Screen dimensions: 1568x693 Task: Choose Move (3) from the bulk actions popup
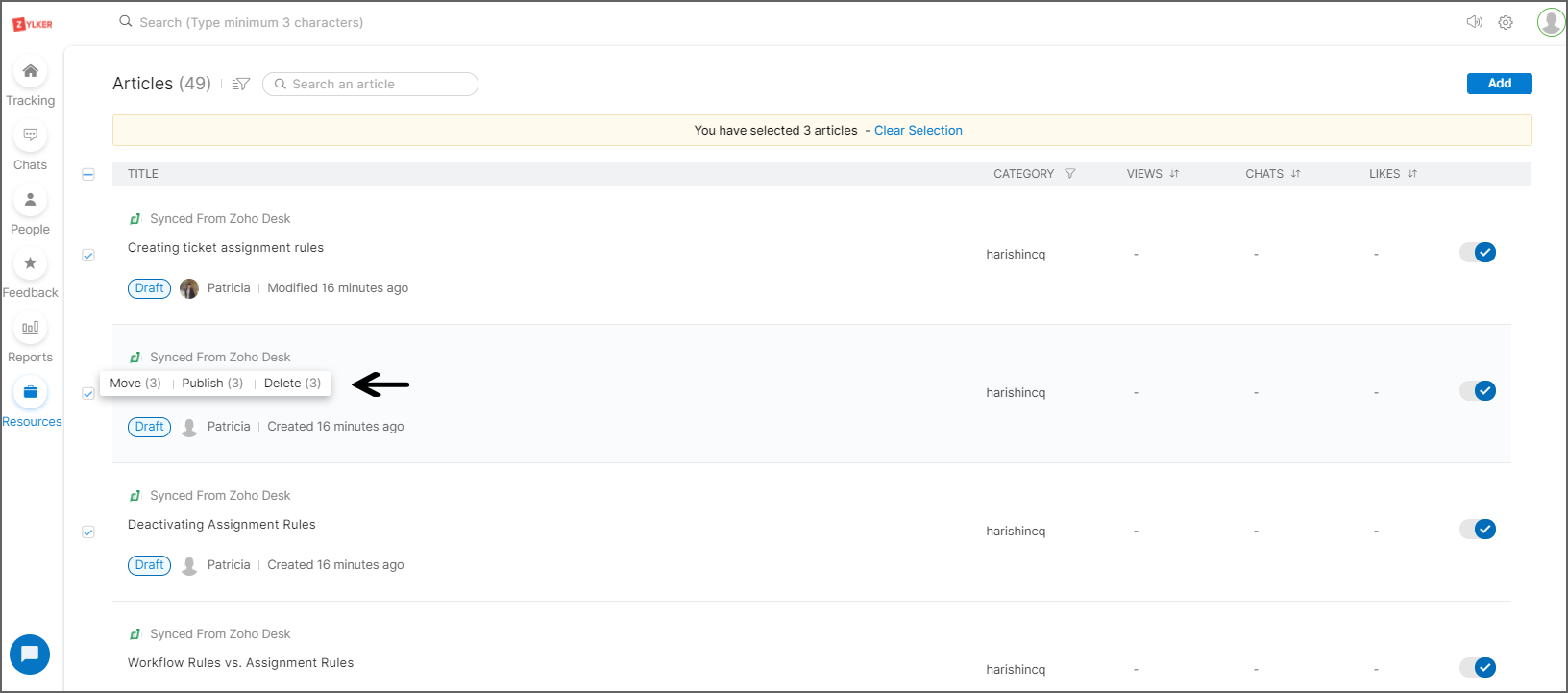135,384
